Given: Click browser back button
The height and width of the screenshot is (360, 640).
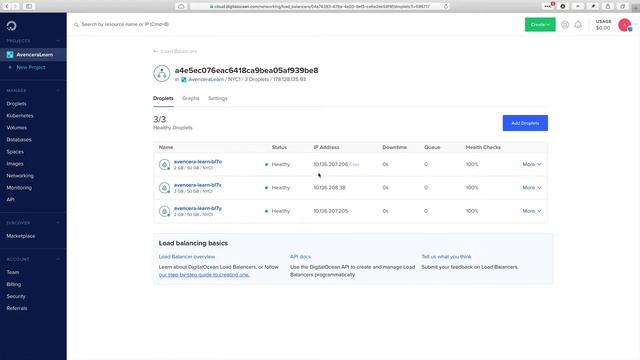Looking at the screenshot, I should (x=7, y=6).
